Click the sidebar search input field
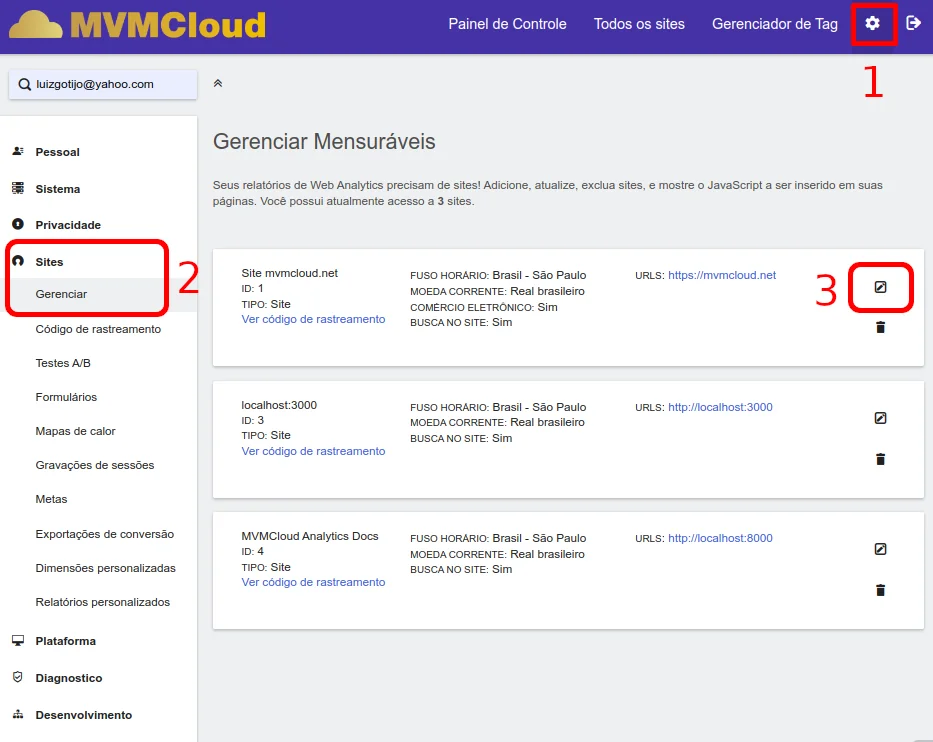 pyautogui.click(x=103, y=85)
